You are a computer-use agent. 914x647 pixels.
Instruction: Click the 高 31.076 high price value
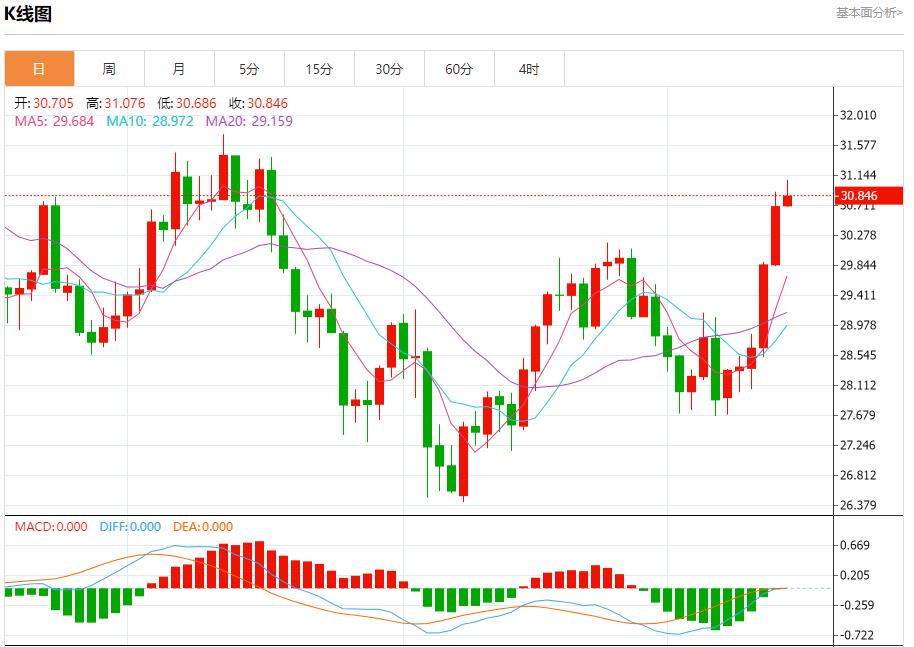click(116, 103)
